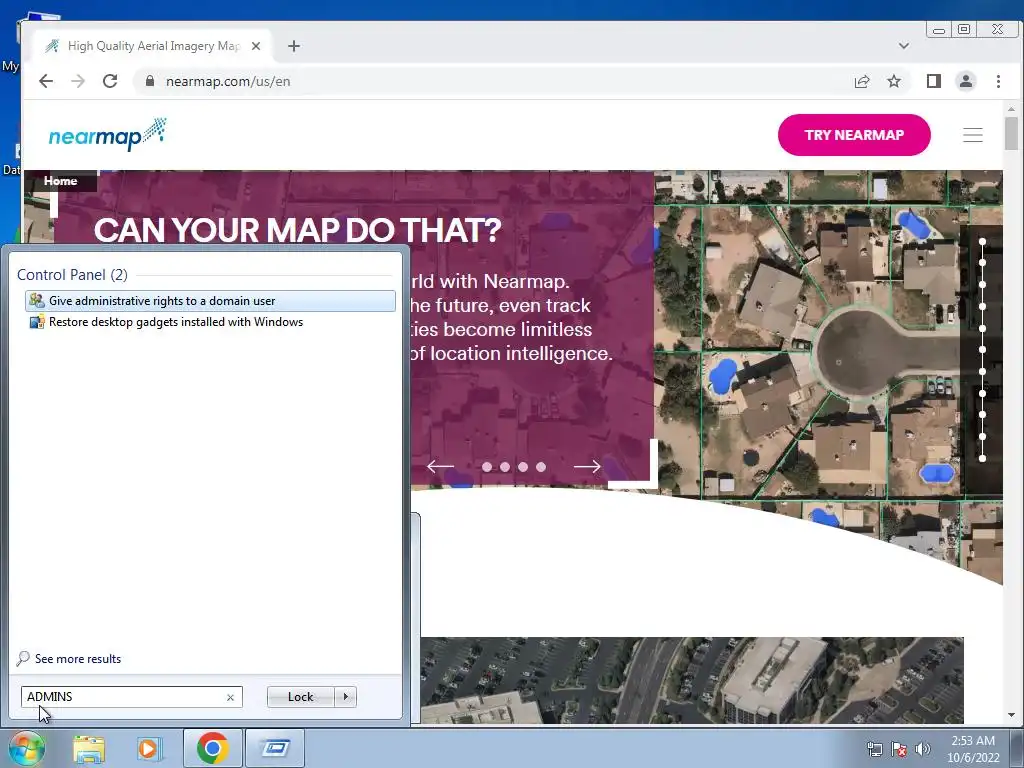The height and width of the screenshot is (768, 1024).
Task: Expand the tab search chevron
Action: point(904,46)
